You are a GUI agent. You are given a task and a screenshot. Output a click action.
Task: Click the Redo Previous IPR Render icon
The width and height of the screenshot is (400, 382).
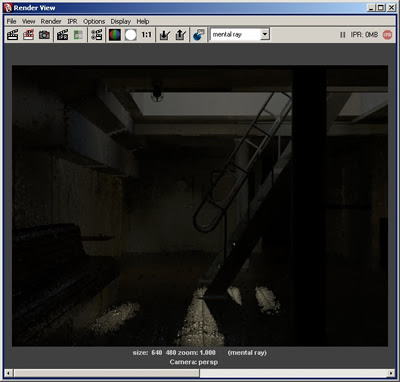(62, 35)
